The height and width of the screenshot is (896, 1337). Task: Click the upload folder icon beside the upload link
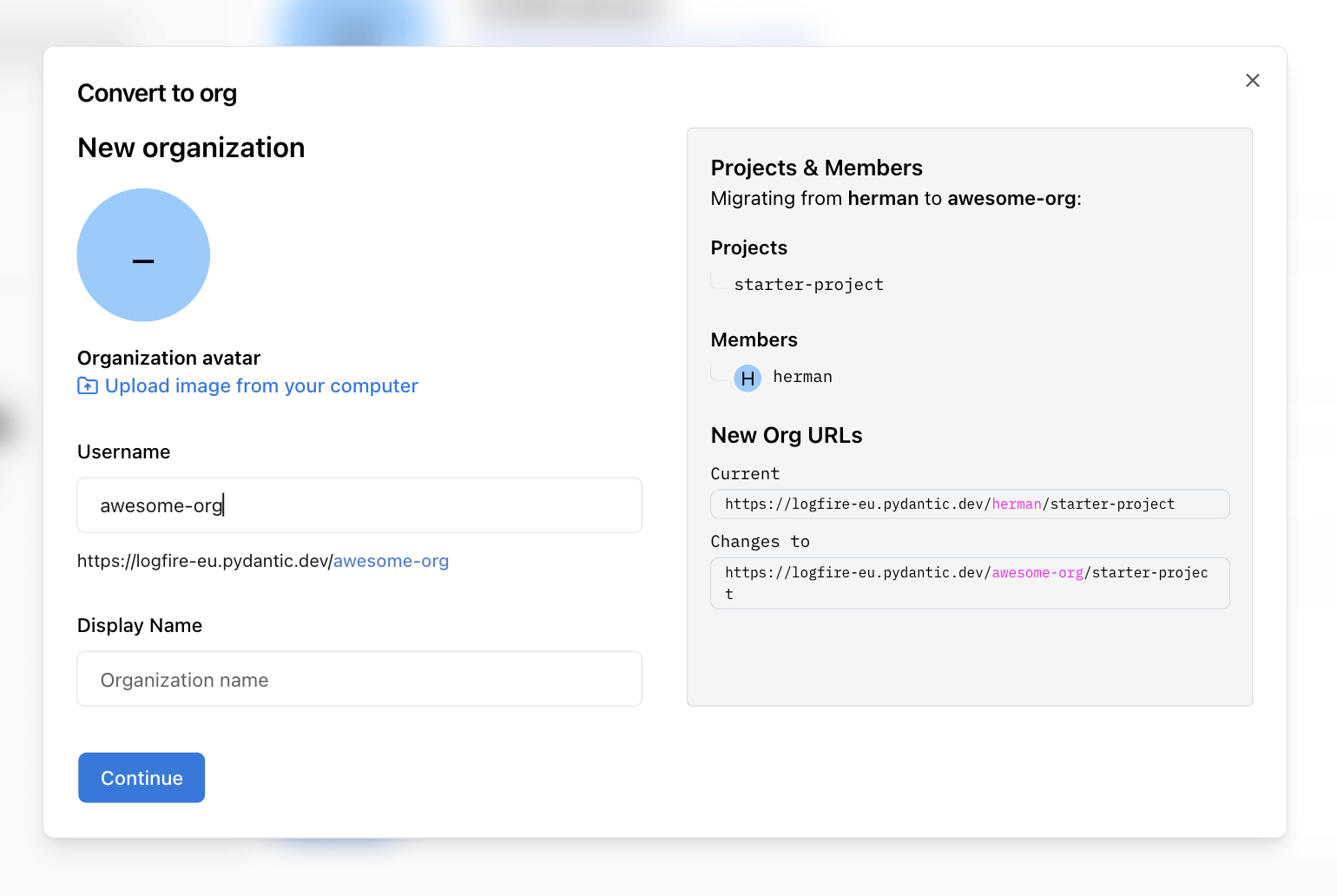pyautogui.click(x=87, y=385)
